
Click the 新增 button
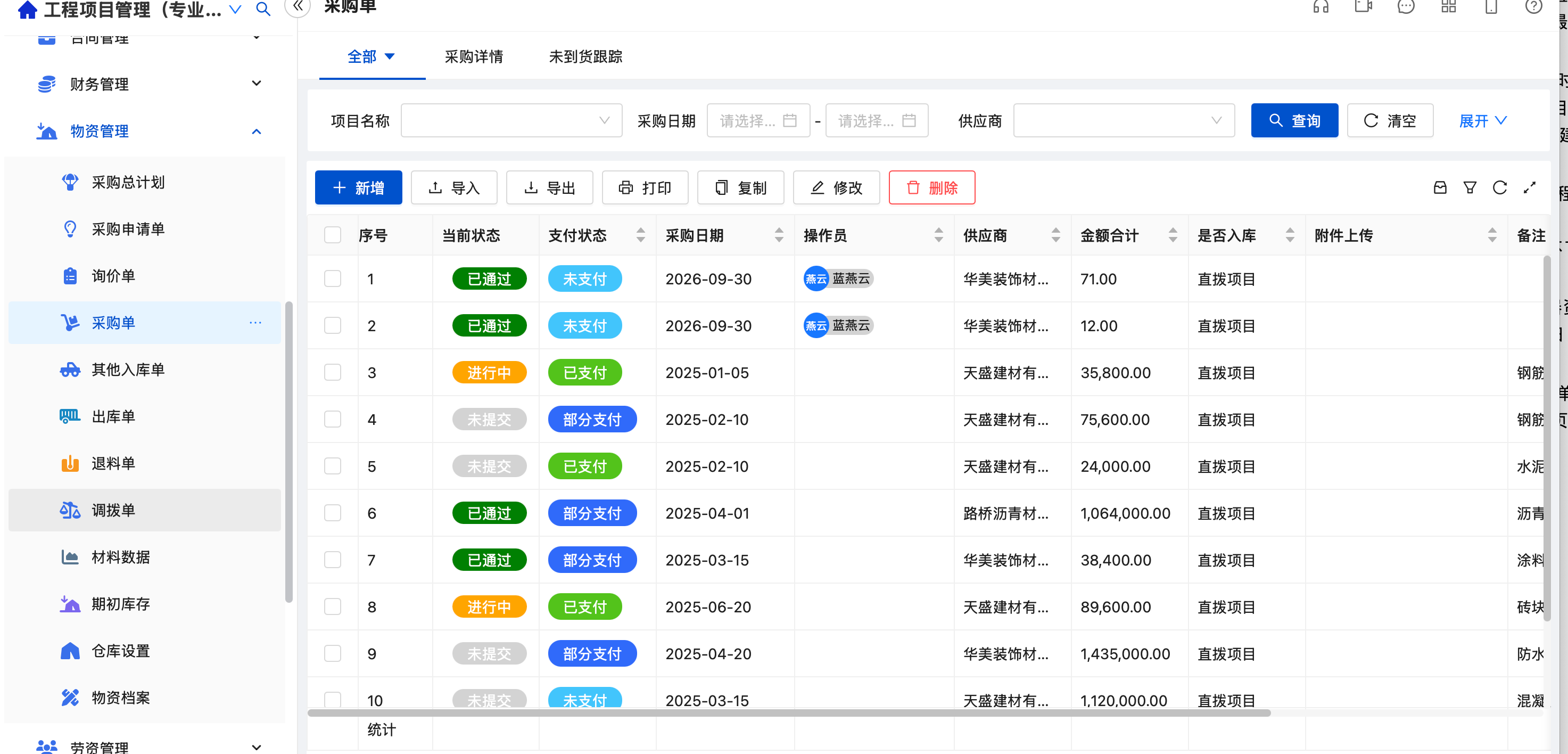[359, 187]
